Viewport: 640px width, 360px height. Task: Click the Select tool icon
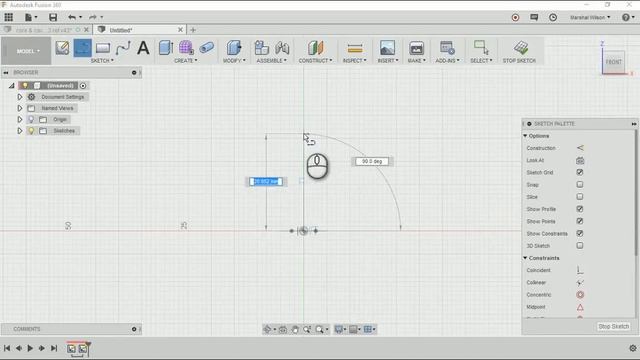(x=481, y=48)
